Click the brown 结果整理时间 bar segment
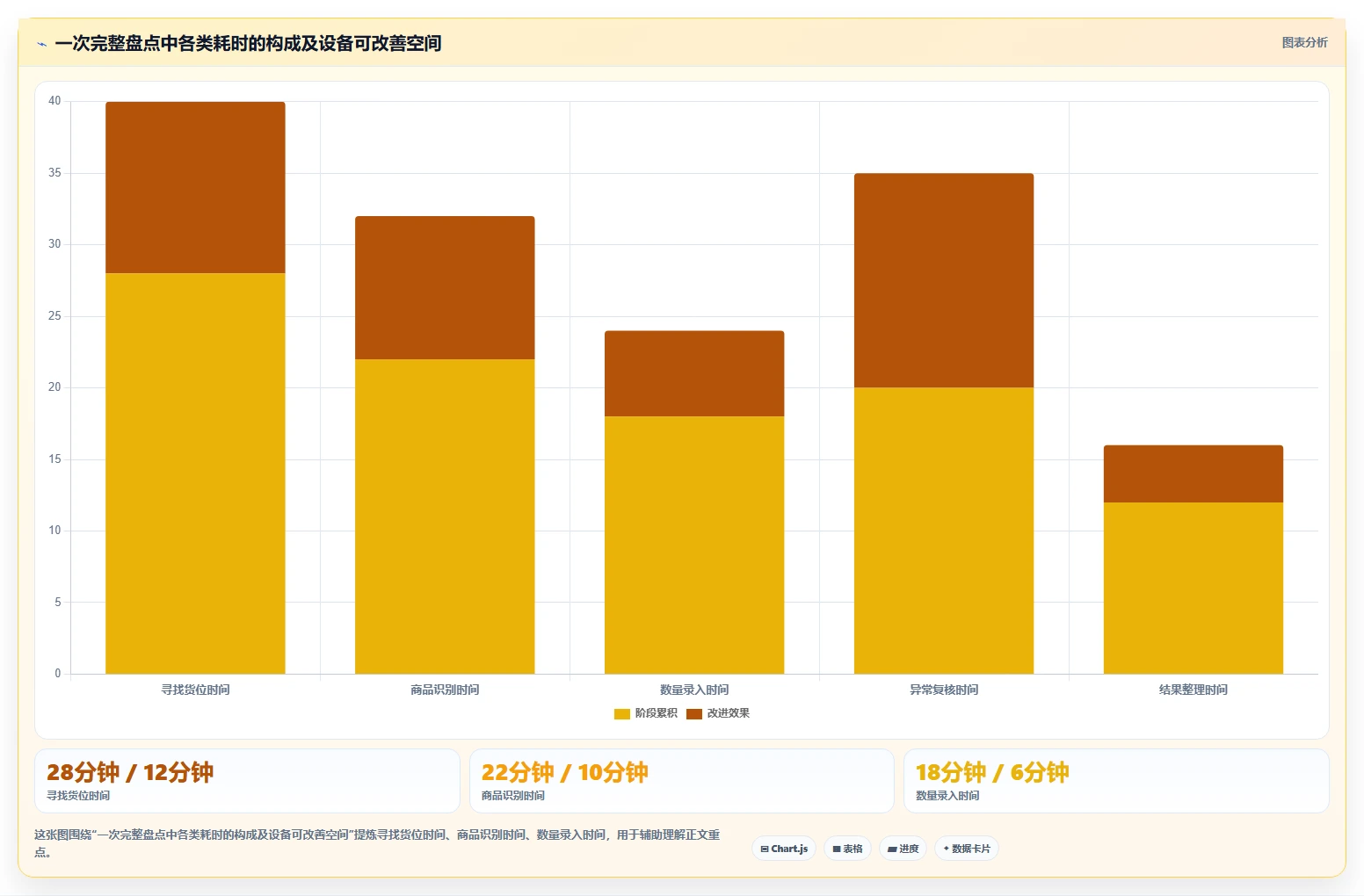 (1193, 473)
